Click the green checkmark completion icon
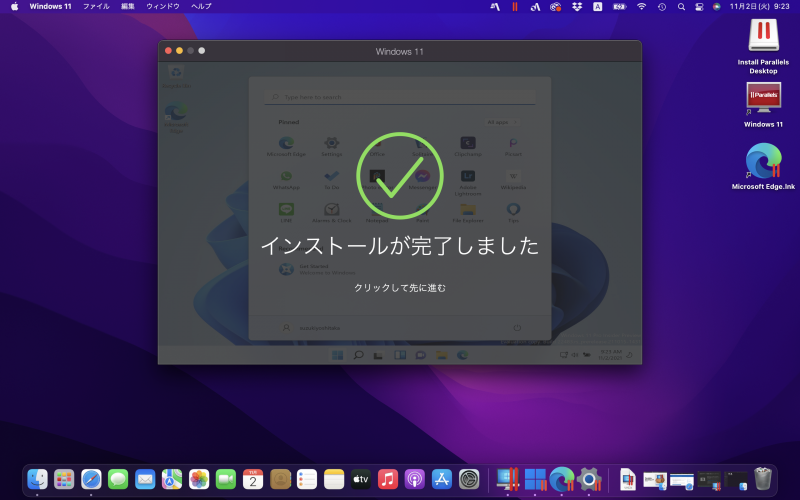800x500 pixels. pos(400,176)
